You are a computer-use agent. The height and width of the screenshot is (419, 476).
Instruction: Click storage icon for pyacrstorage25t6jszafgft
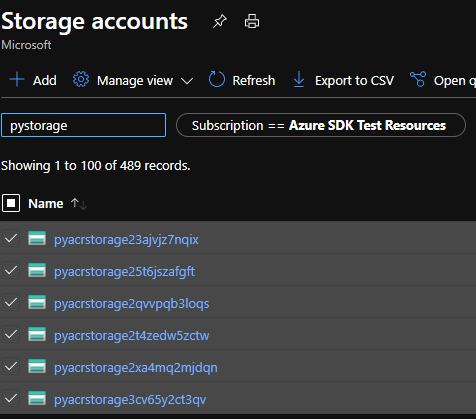coord(37,270)
